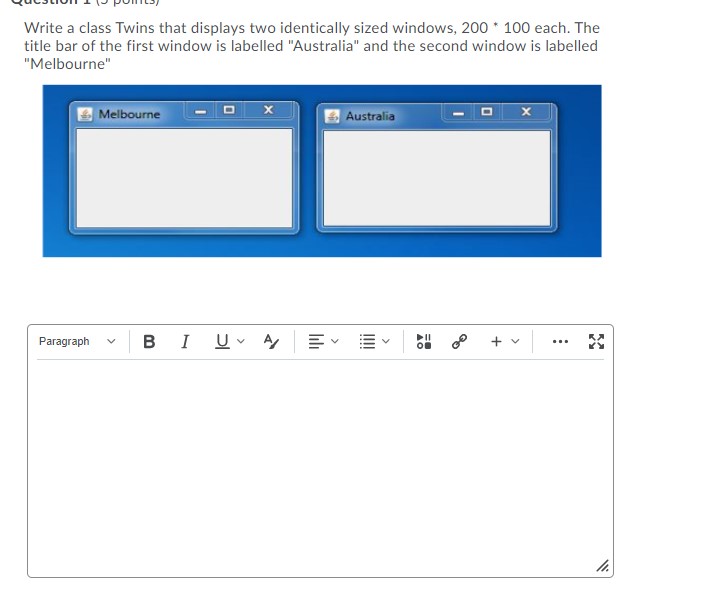This screenshot has width=703, height=597.
Task: Insert a quicklink with the chain icon
Action: (459, 342)
